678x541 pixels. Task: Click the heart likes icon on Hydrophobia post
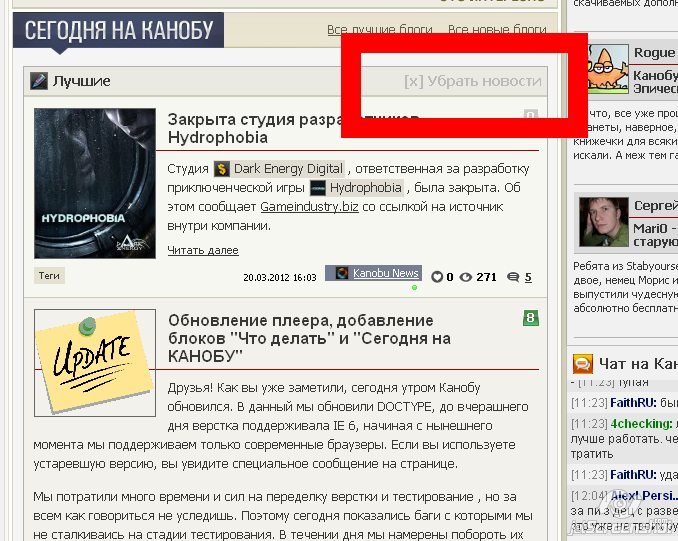[437, 277]
